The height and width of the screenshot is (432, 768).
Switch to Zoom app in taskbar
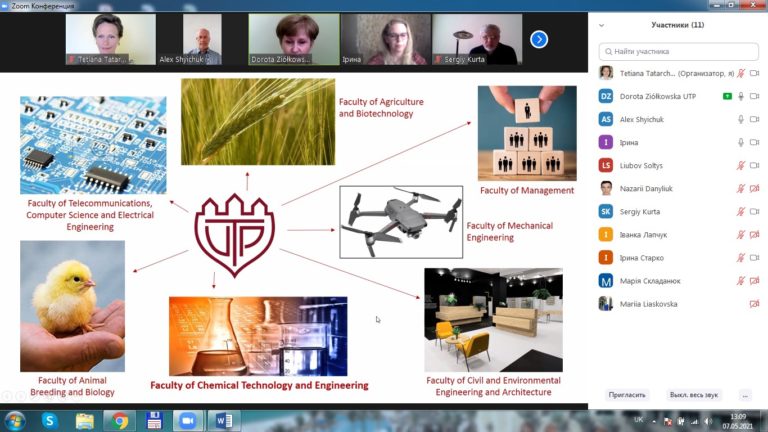tap(187, 421)
